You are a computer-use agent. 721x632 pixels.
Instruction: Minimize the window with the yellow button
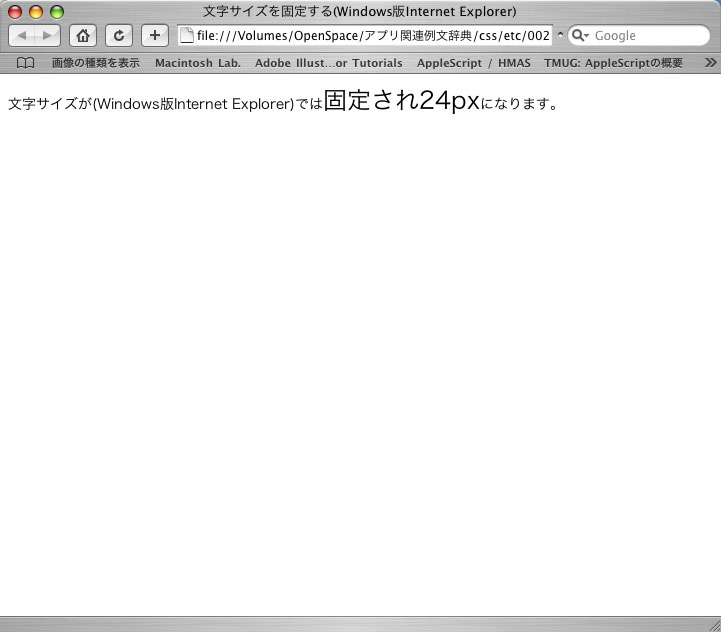(x=36, y=12)
